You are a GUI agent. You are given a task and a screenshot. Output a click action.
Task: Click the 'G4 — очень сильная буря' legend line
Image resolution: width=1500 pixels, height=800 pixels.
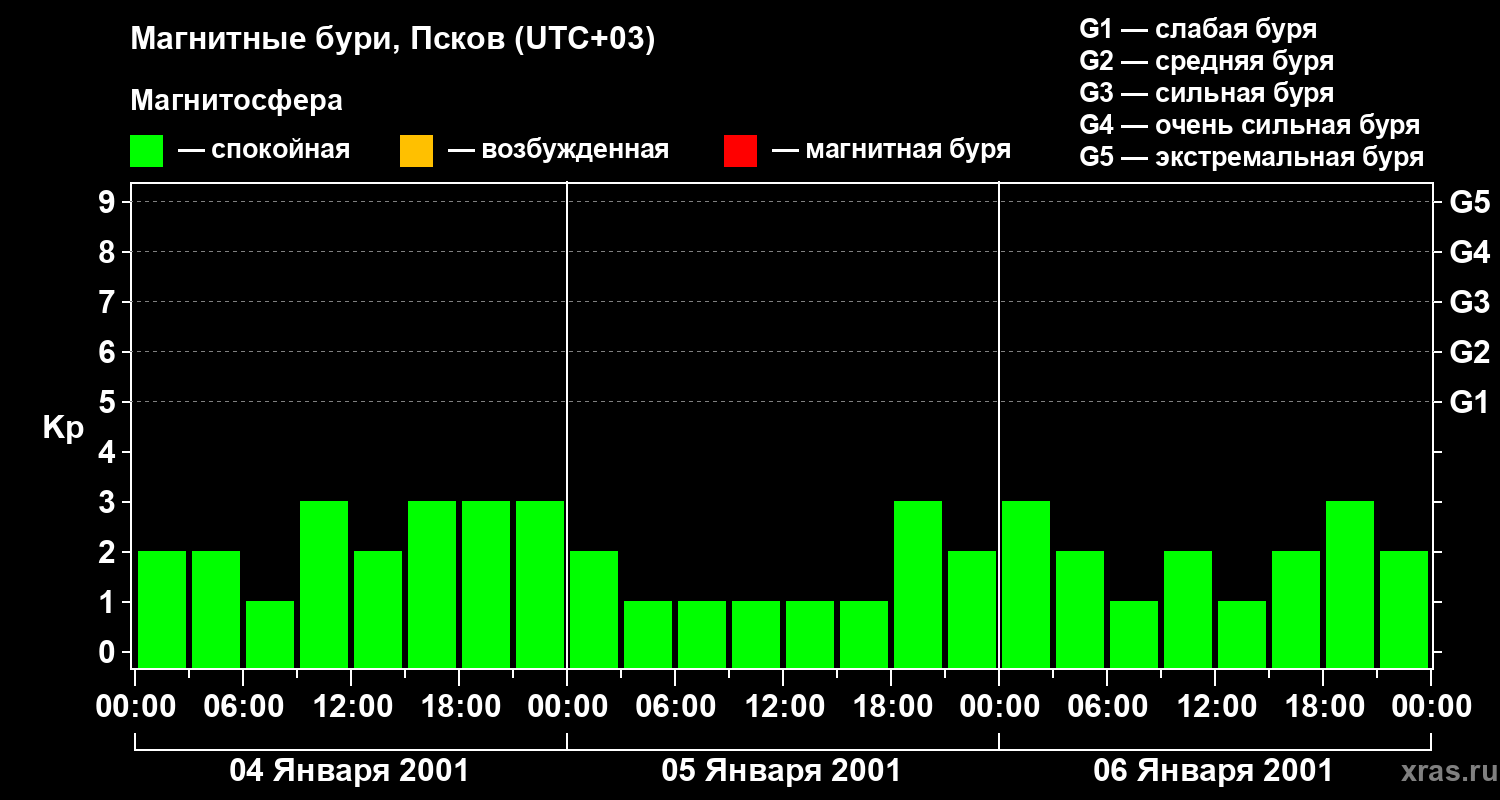coord(1250,125)
